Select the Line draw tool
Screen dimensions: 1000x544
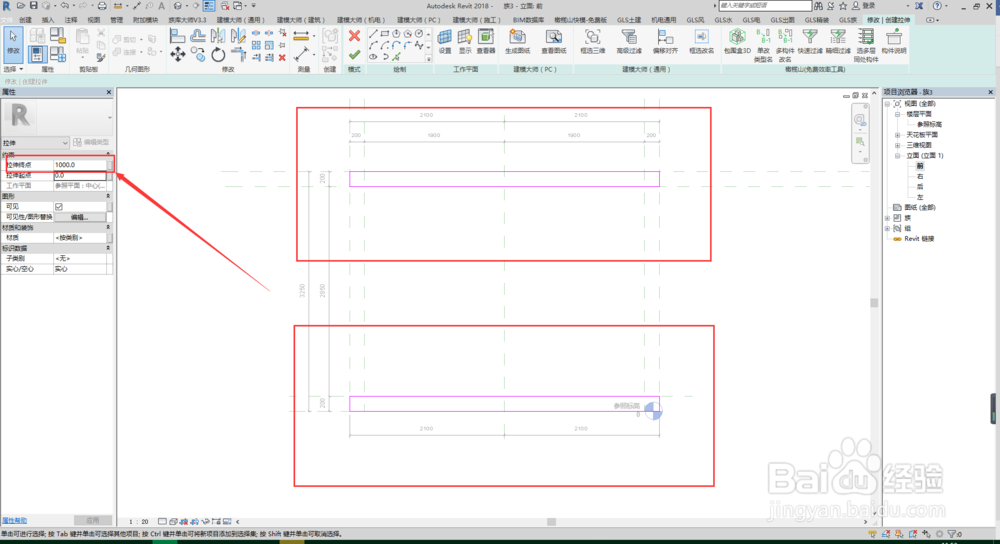coord(373,33)
